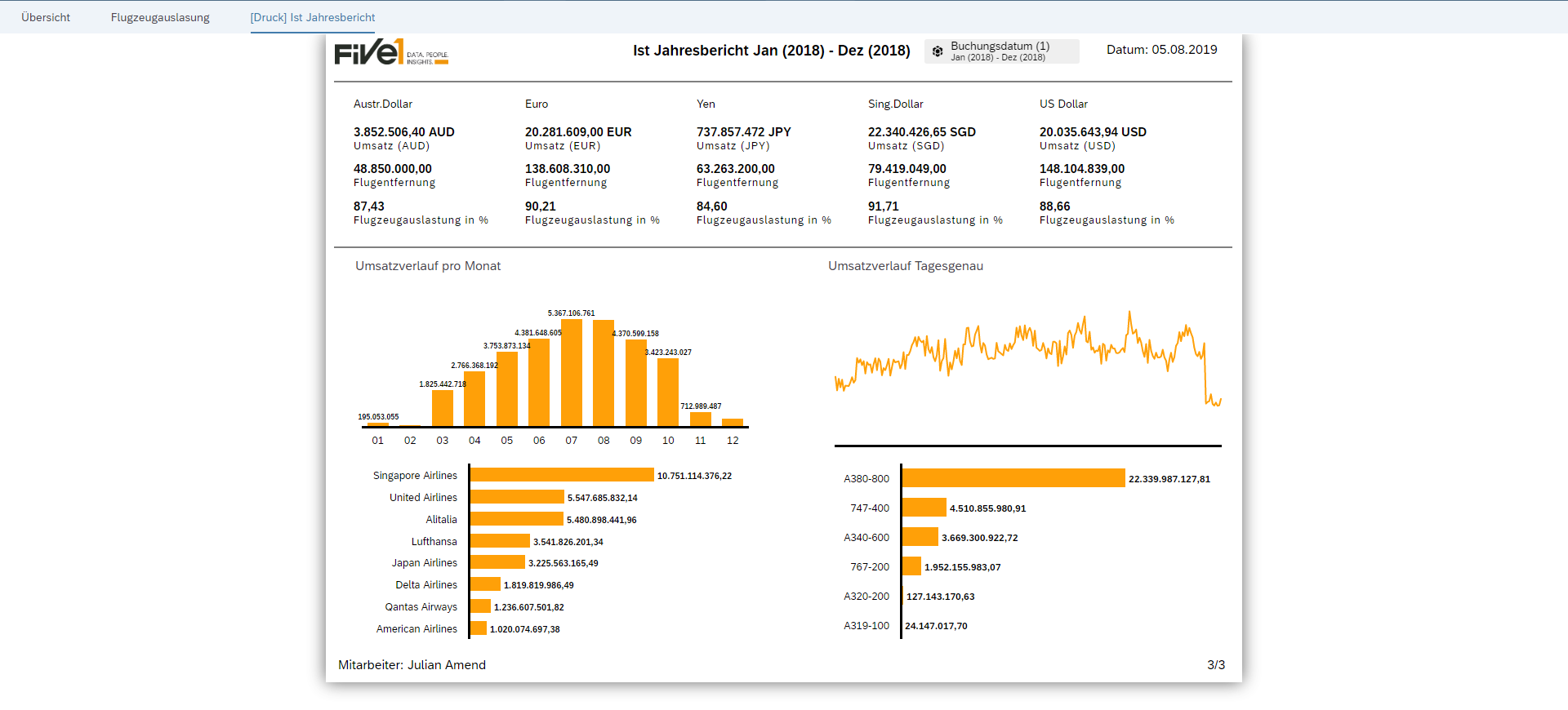Click the 3/3 page number indicator

pyautogui.click(x=1216, y=665)
